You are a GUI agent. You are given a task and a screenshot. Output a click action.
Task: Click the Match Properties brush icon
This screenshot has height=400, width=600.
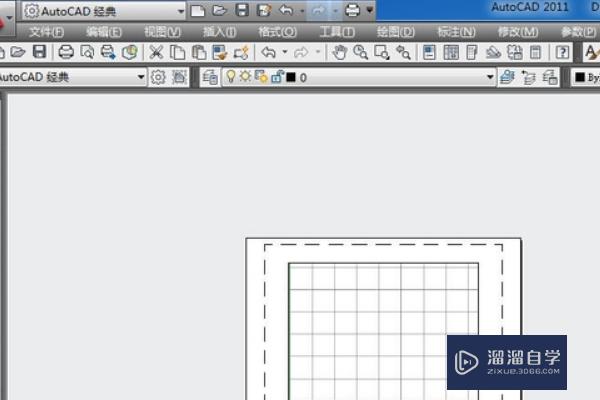[x=220, y=52]
